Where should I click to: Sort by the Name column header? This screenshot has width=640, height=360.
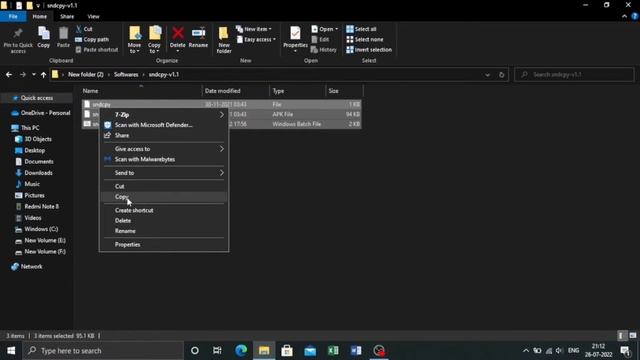click(x=141, y=91)
